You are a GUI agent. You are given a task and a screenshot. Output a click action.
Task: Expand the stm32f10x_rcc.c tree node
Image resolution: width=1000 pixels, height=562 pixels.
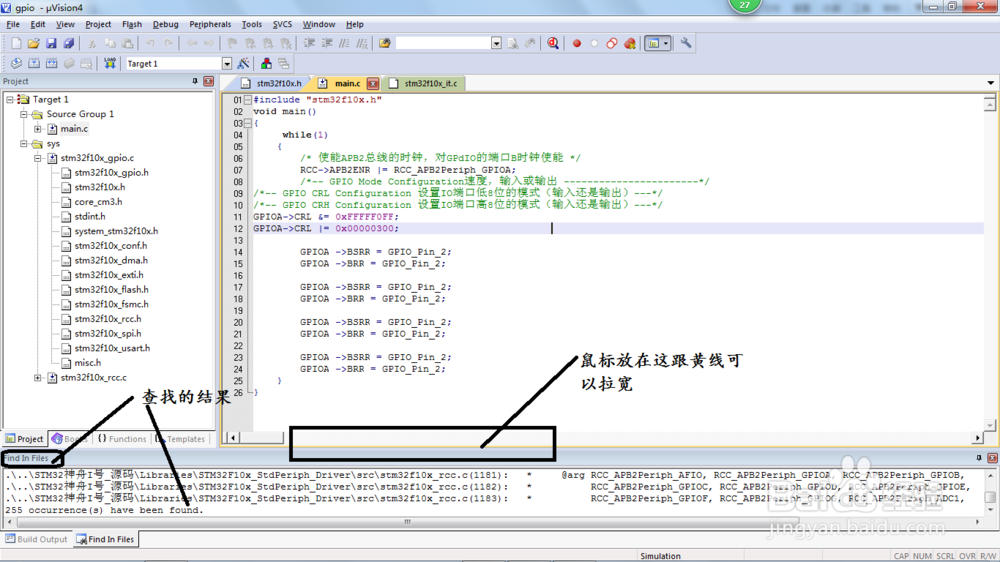click(x=38, y=378)
